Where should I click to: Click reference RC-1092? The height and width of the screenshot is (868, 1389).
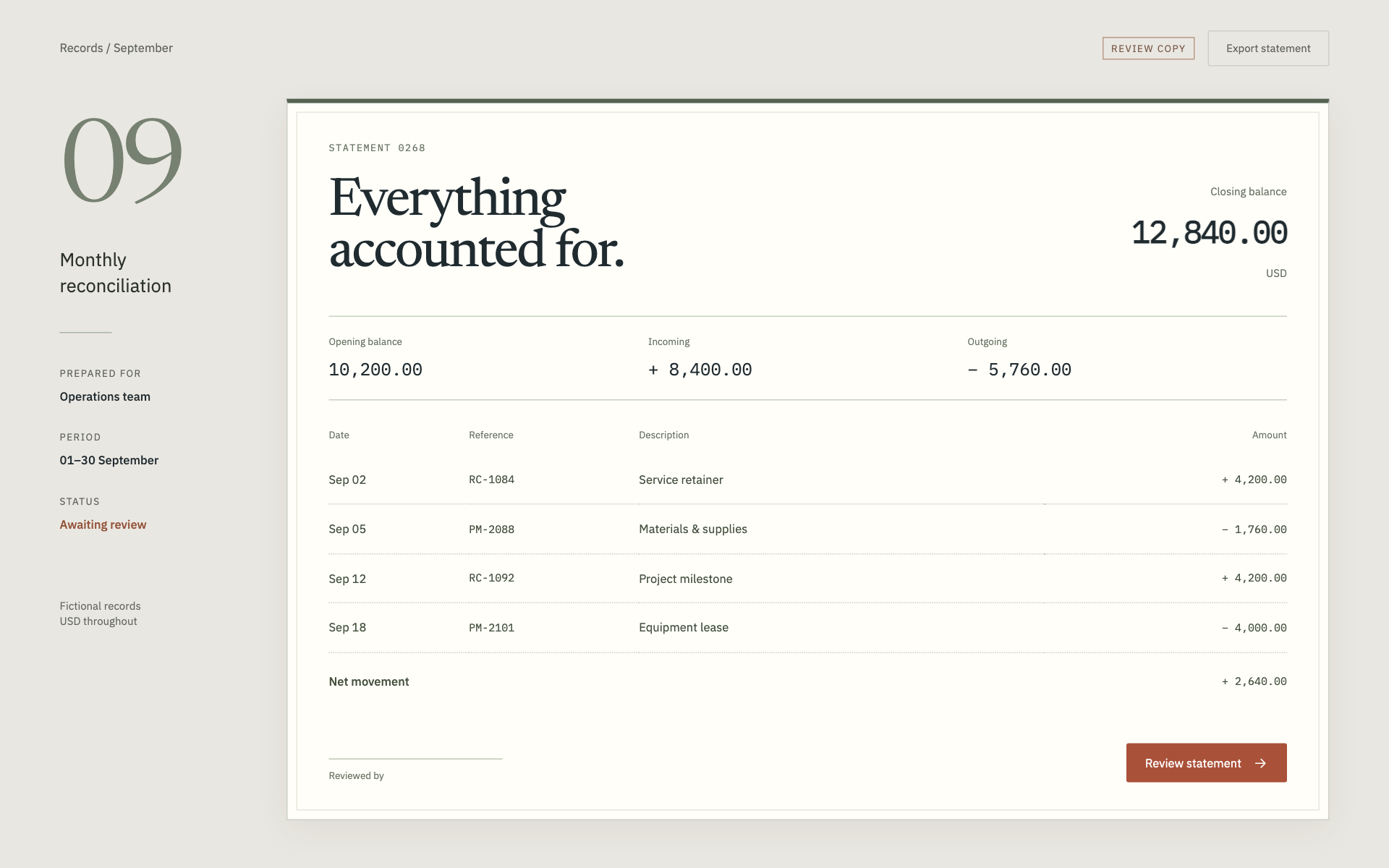point(491,578)
